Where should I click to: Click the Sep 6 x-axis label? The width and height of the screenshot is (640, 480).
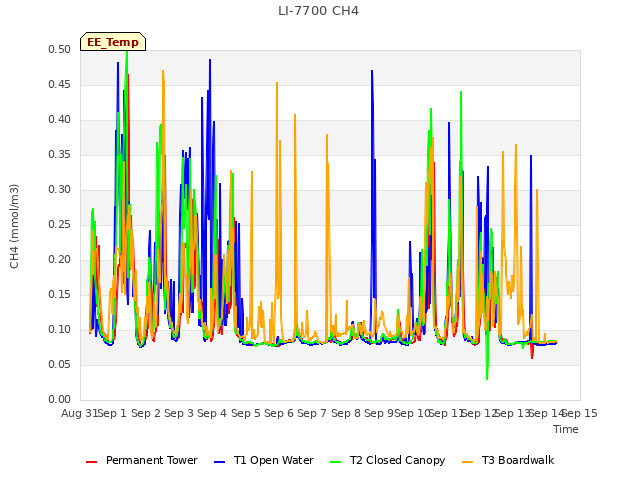click(x=279, y=413)
